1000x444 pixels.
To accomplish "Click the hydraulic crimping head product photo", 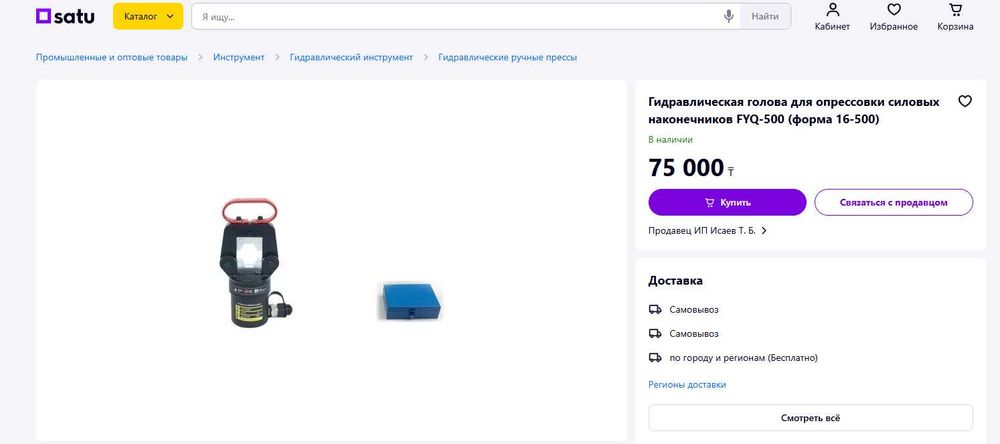I will coord(253,262).
